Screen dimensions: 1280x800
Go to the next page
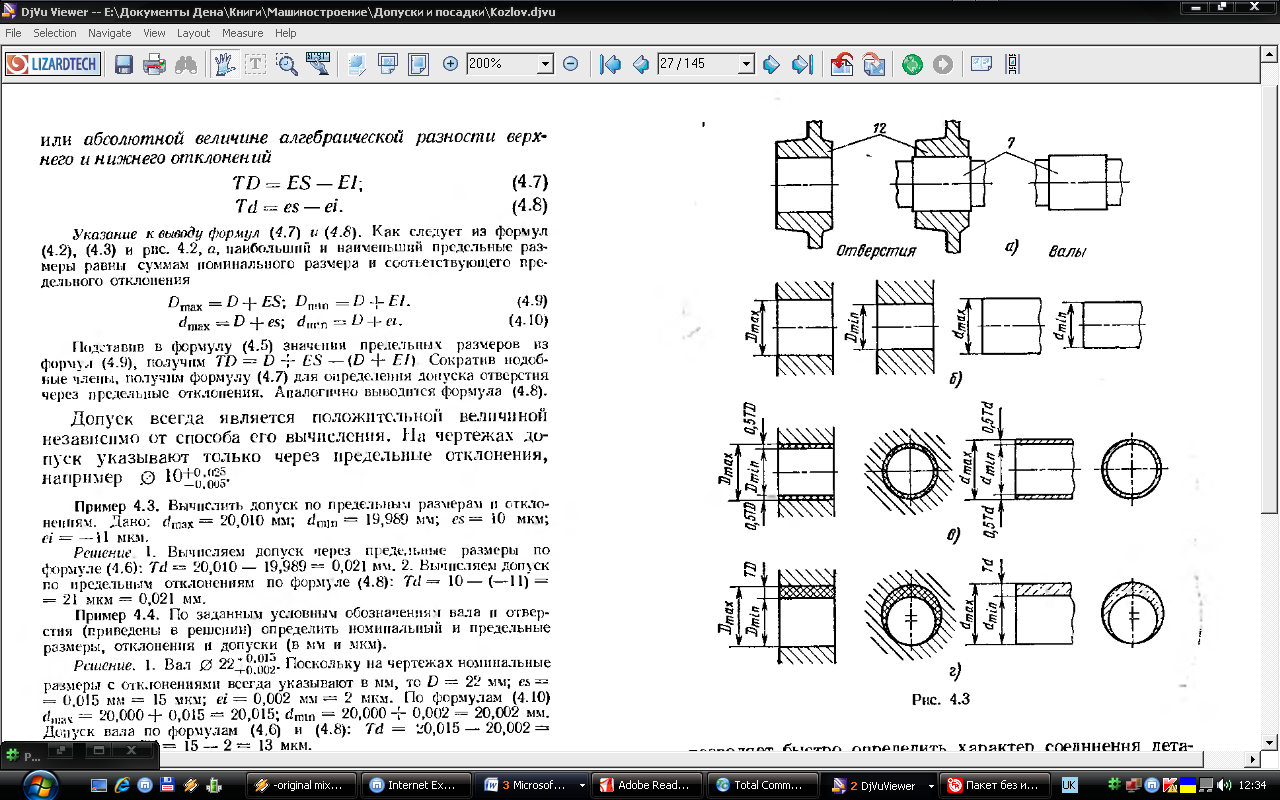771,64
